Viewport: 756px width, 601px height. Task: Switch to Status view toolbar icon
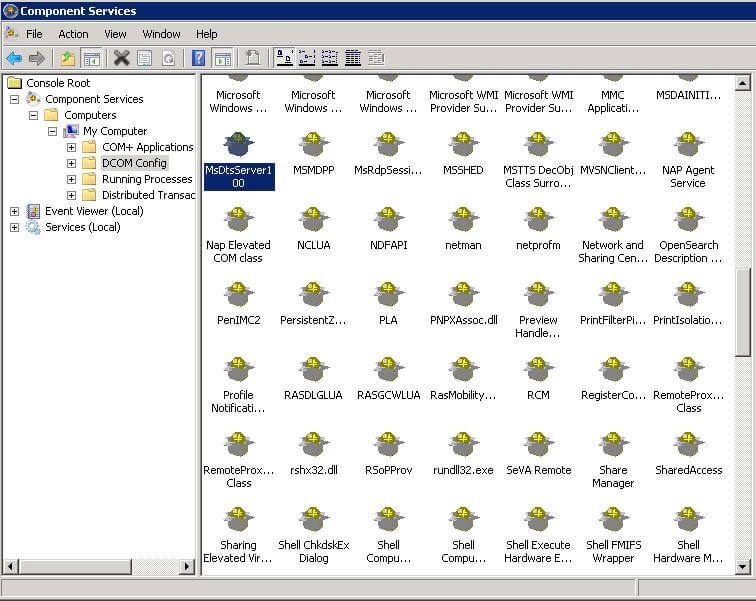(x=376, y=58)
